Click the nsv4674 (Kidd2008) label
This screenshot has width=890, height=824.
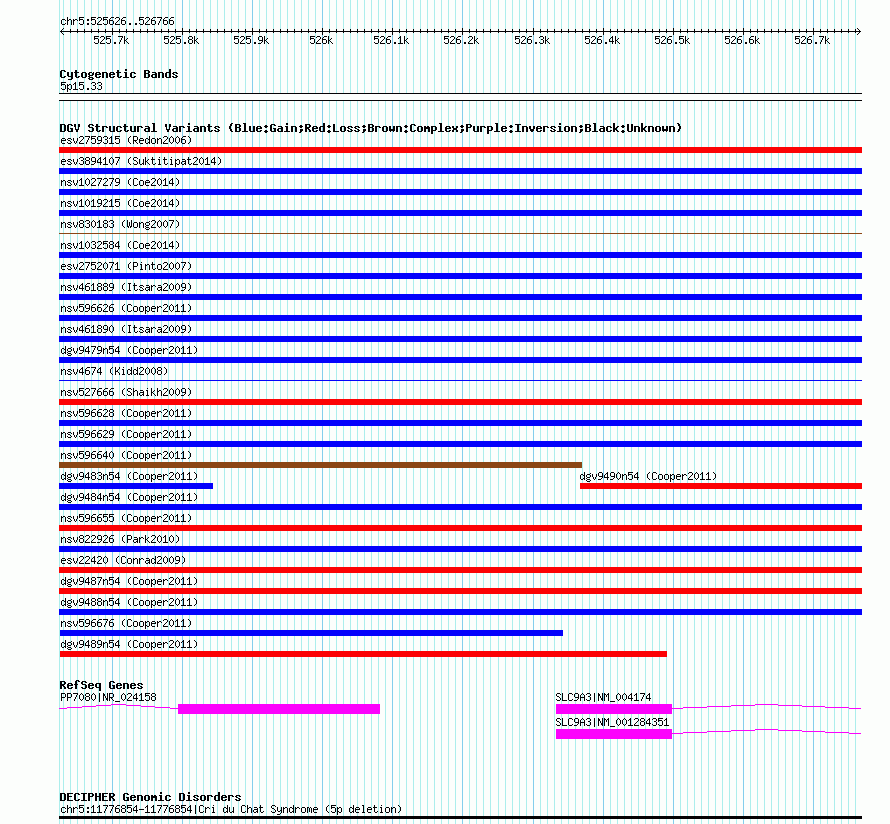pyautogui.click(x=114, y=371)
